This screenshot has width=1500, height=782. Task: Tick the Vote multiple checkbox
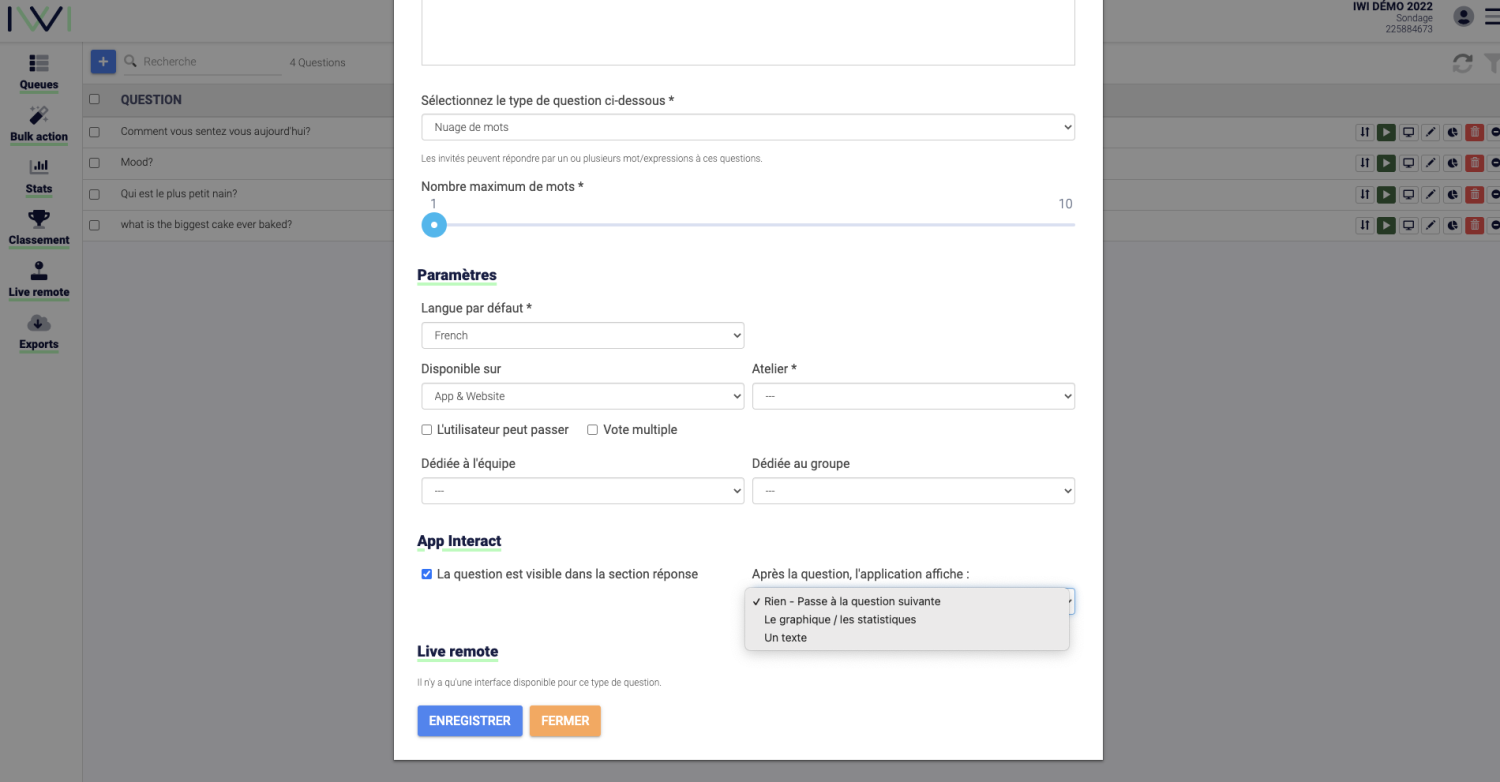coord(592,430)
